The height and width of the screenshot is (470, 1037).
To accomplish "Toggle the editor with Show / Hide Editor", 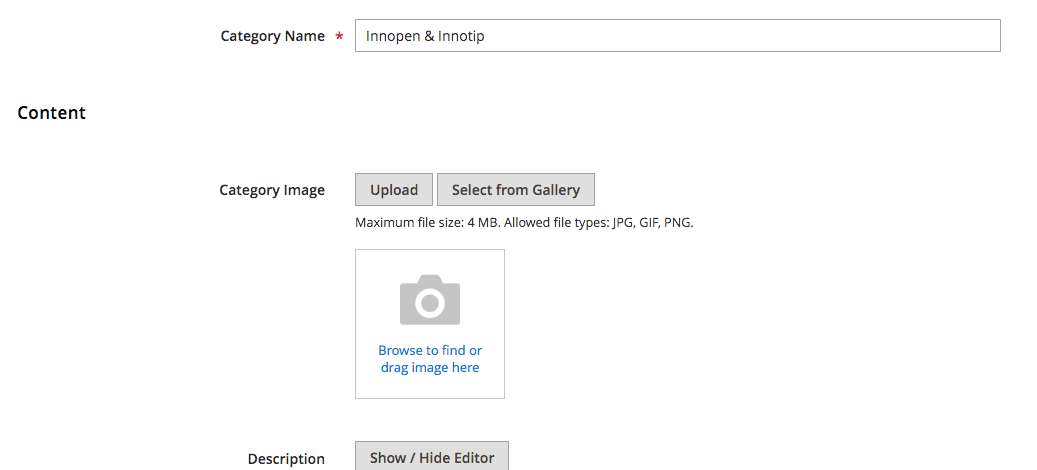I will point(432,457).
